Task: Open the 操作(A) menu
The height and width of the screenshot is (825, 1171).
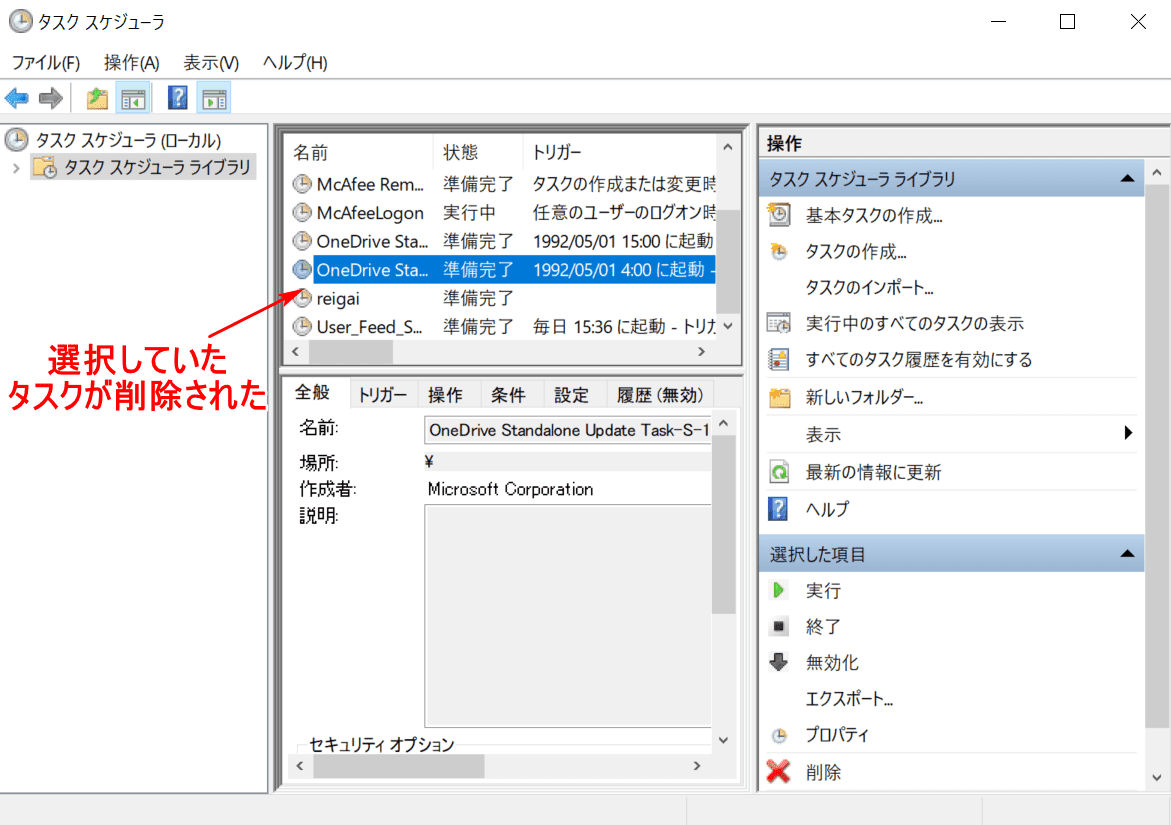Action: (131, 63)
